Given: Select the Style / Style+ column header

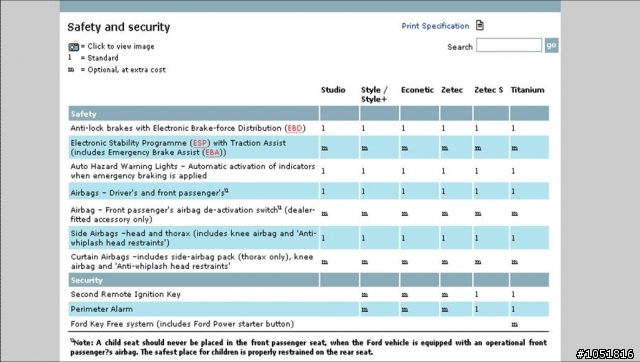Looking at the screenshot, I should pyautogui.click(x=374, y=95).
